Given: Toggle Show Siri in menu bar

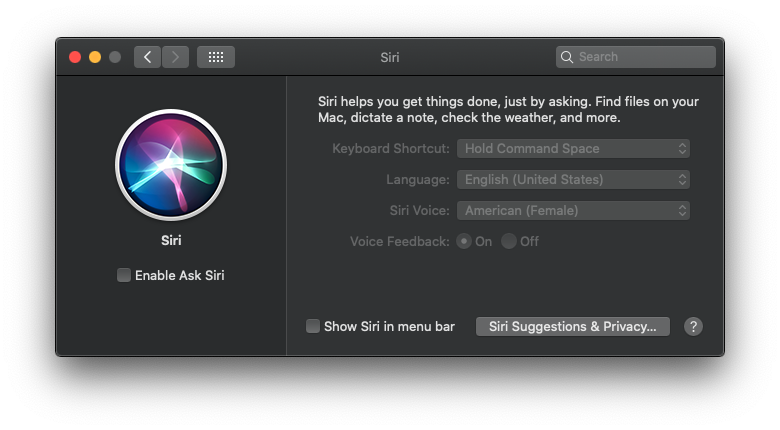Looking at the screenshot, I should click(313, 326).
